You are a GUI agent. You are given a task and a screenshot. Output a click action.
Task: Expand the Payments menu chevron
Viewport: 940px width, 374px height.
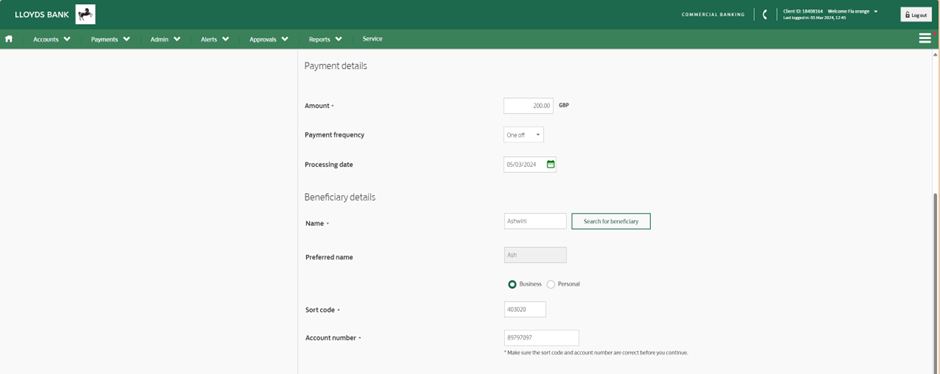tap(126, 39)
